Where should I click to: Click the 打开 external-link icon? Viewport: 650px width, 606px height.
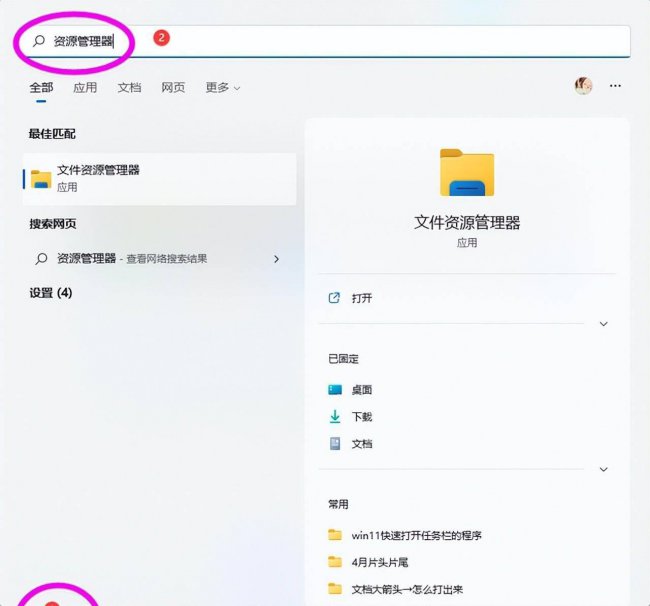coord(334,298)
